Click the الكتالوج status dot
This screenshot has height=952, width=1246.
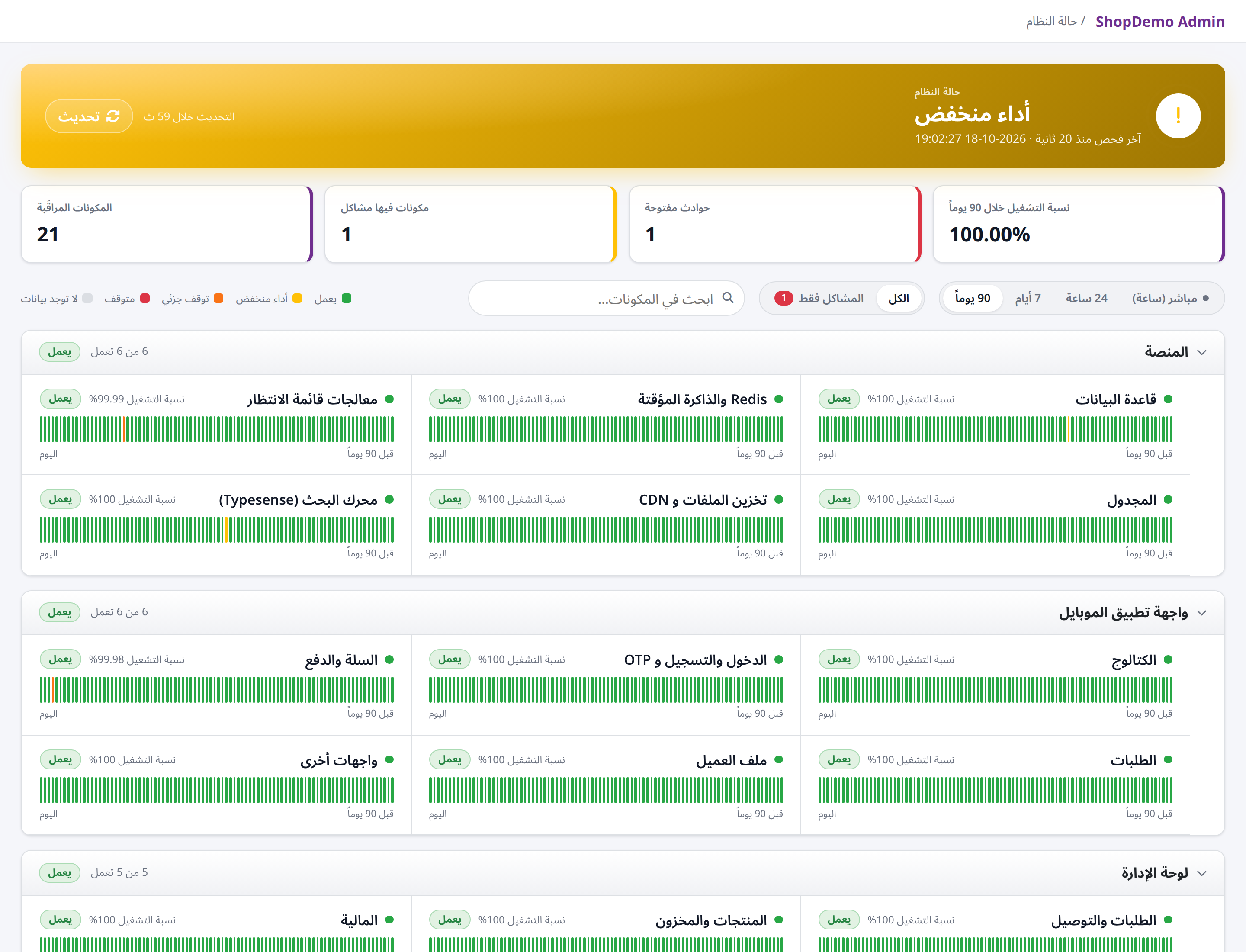[x=1168, y=659]
